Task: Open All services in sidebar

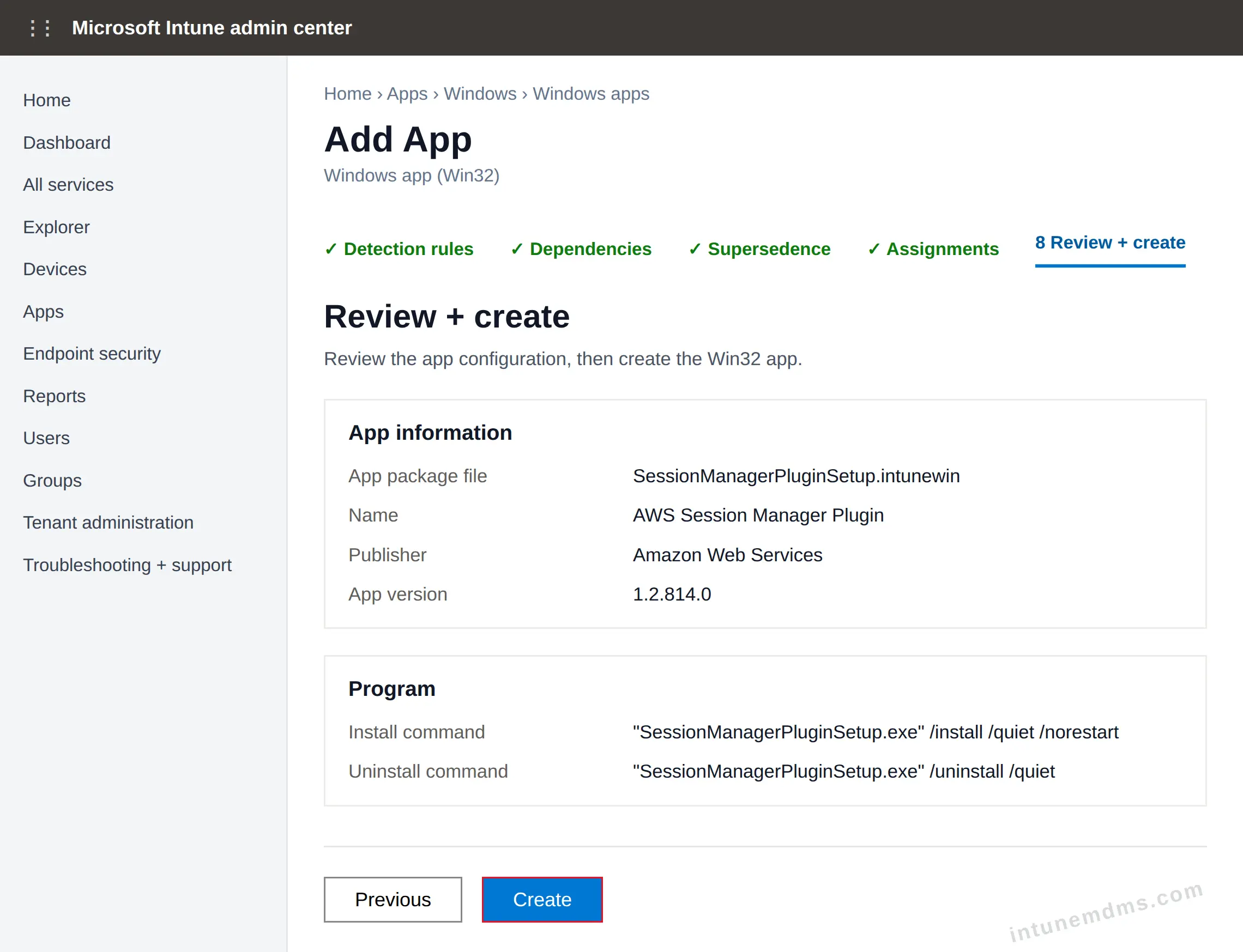Action: [69, 185]
